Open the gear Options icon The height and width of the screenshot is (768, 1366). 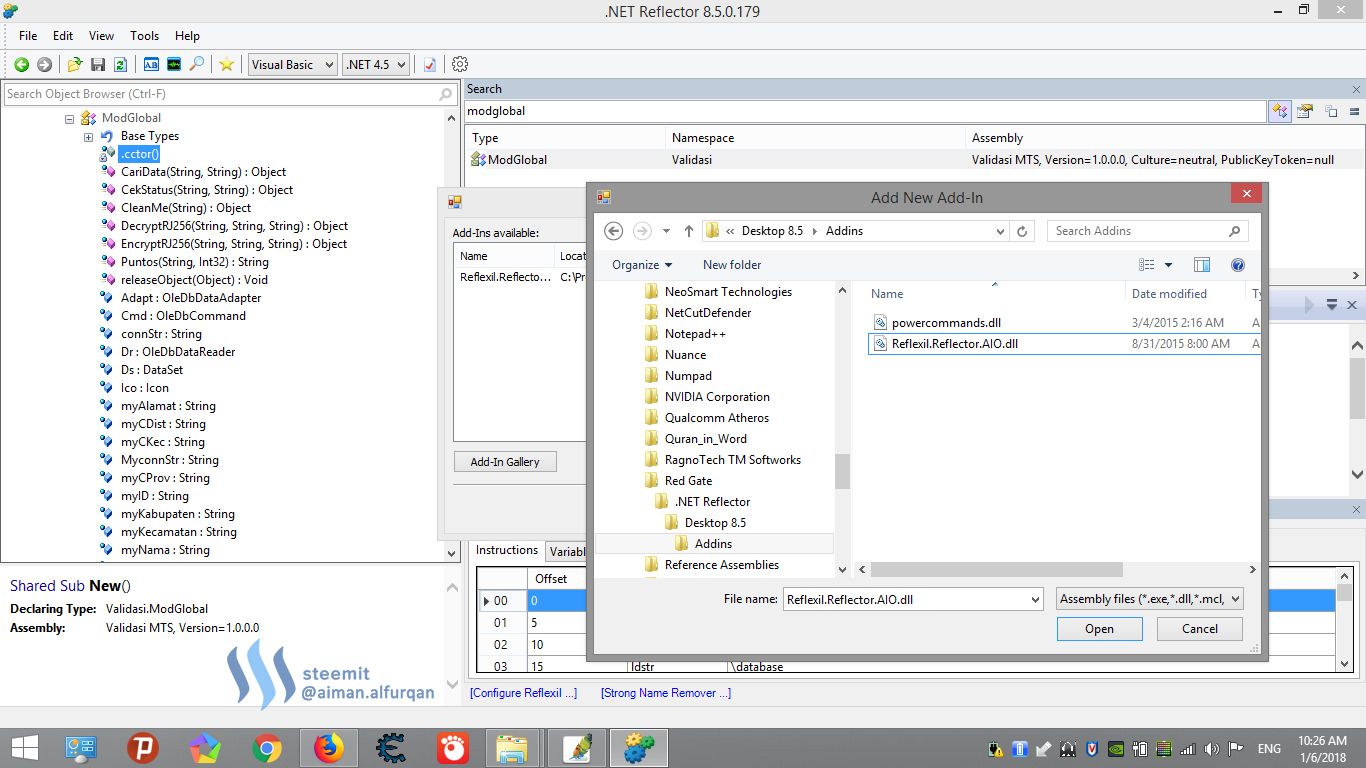click(460, 64)
